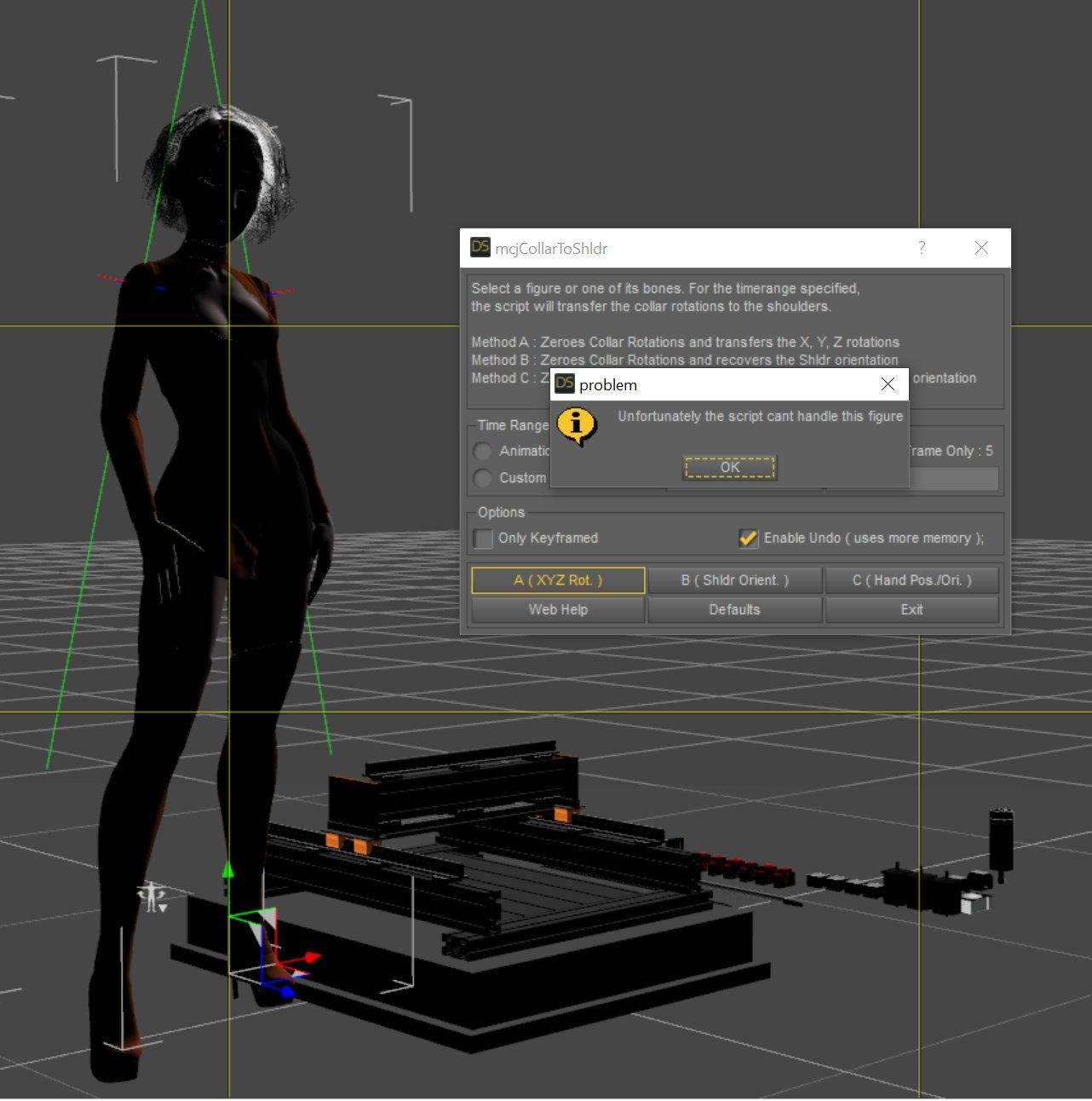Click the red X-axis arrow of the gizmo

click(312, 958)
